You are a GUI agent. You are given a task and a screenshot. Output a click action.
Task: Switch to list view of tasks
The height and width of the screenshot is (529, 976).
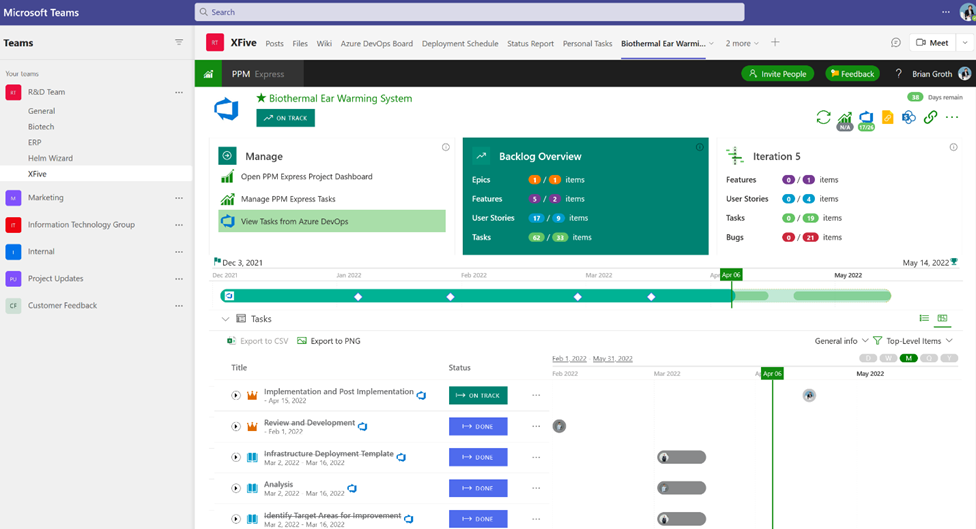click(924, 318)
